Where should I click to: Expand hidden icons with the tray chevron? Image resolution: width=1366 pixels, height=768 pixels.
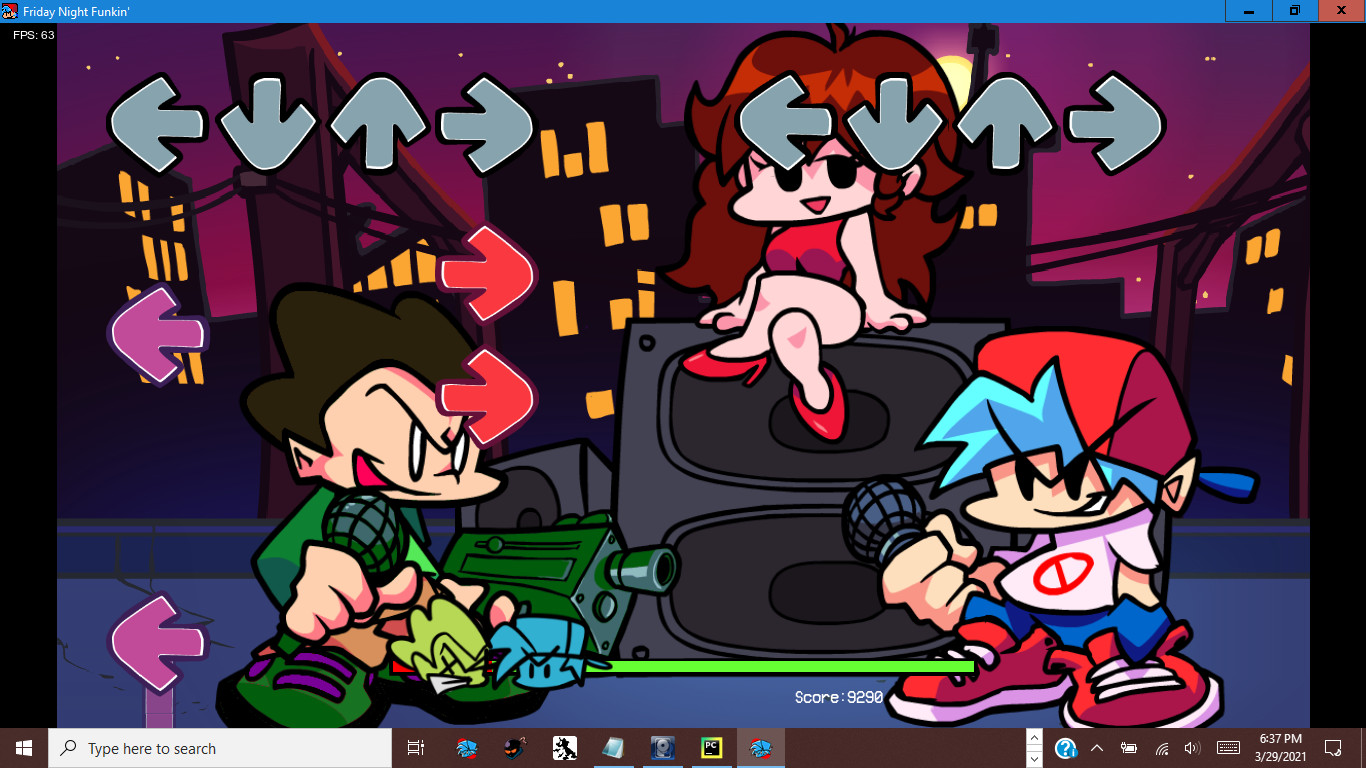1097,747
